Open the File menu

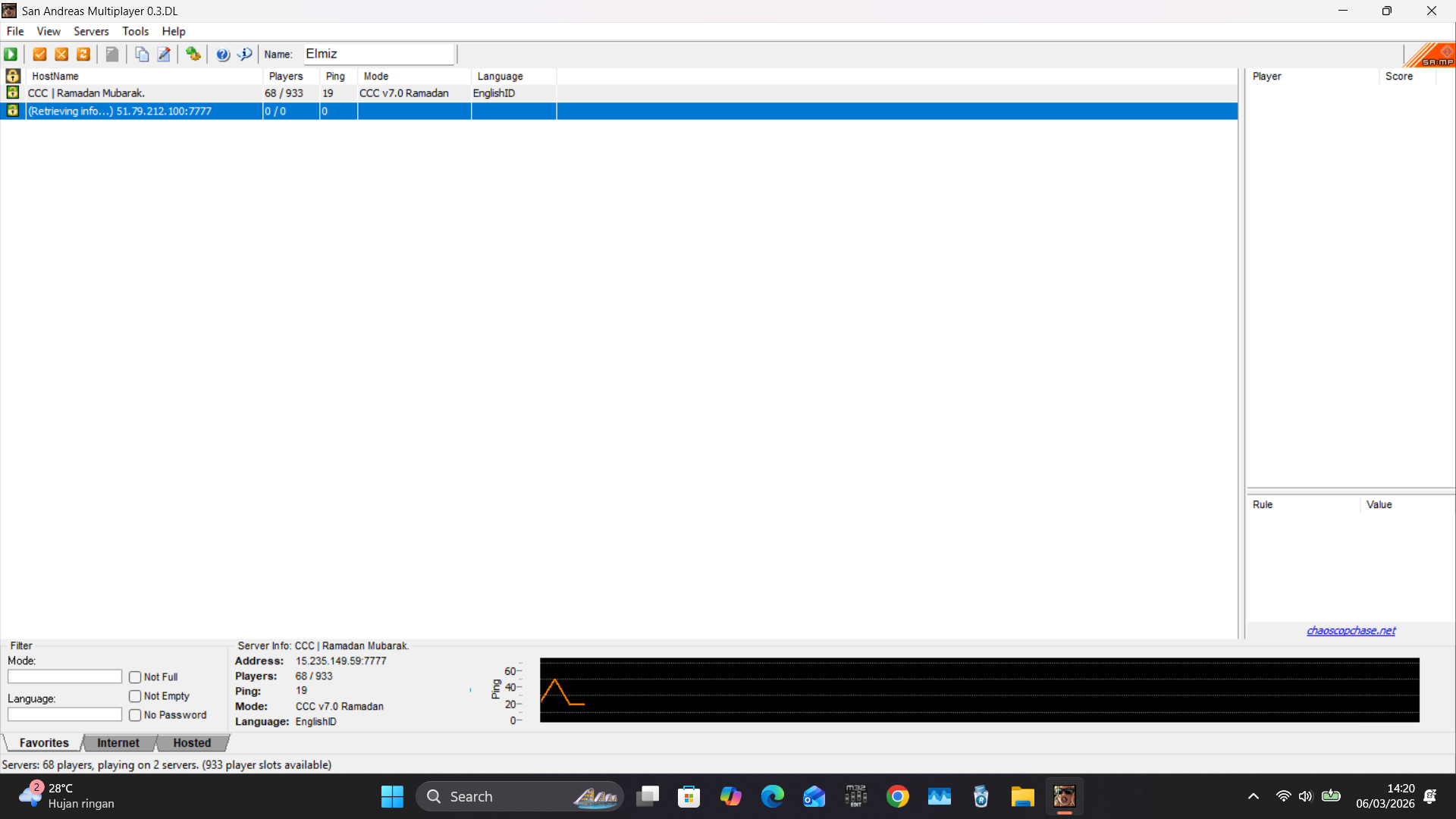click(x=15, y=31)
